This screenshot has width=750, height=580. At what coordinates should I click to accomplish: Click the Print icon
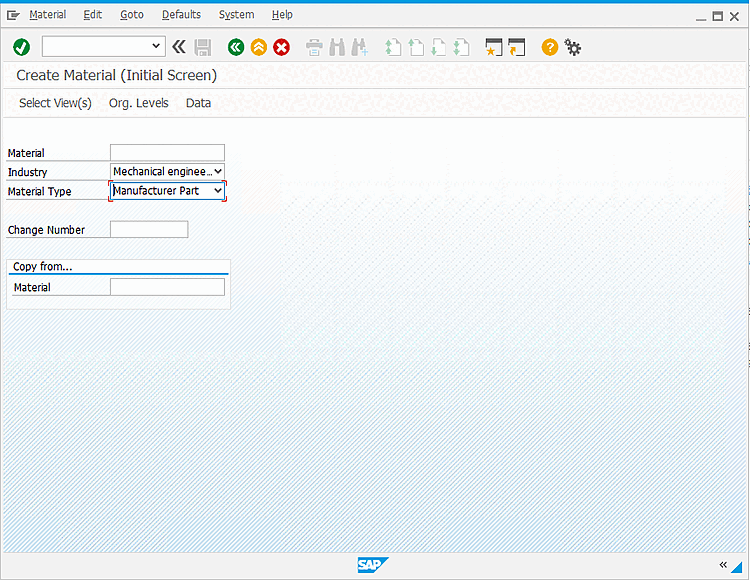314,47
